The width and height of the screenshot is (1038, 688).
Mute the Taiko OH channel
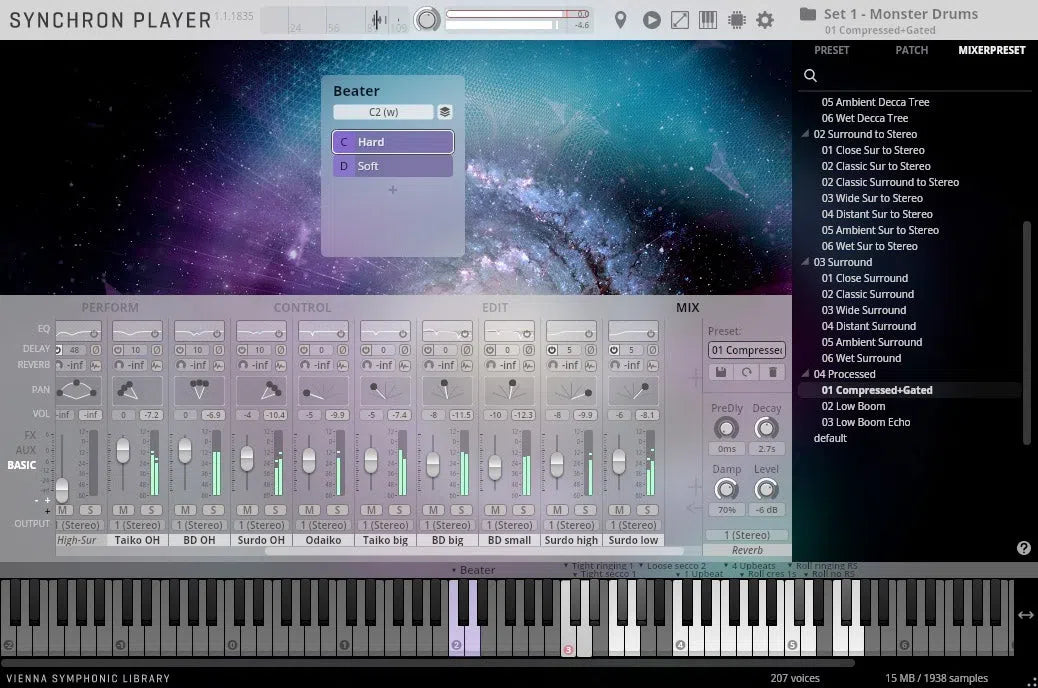(x=123, y=510)
